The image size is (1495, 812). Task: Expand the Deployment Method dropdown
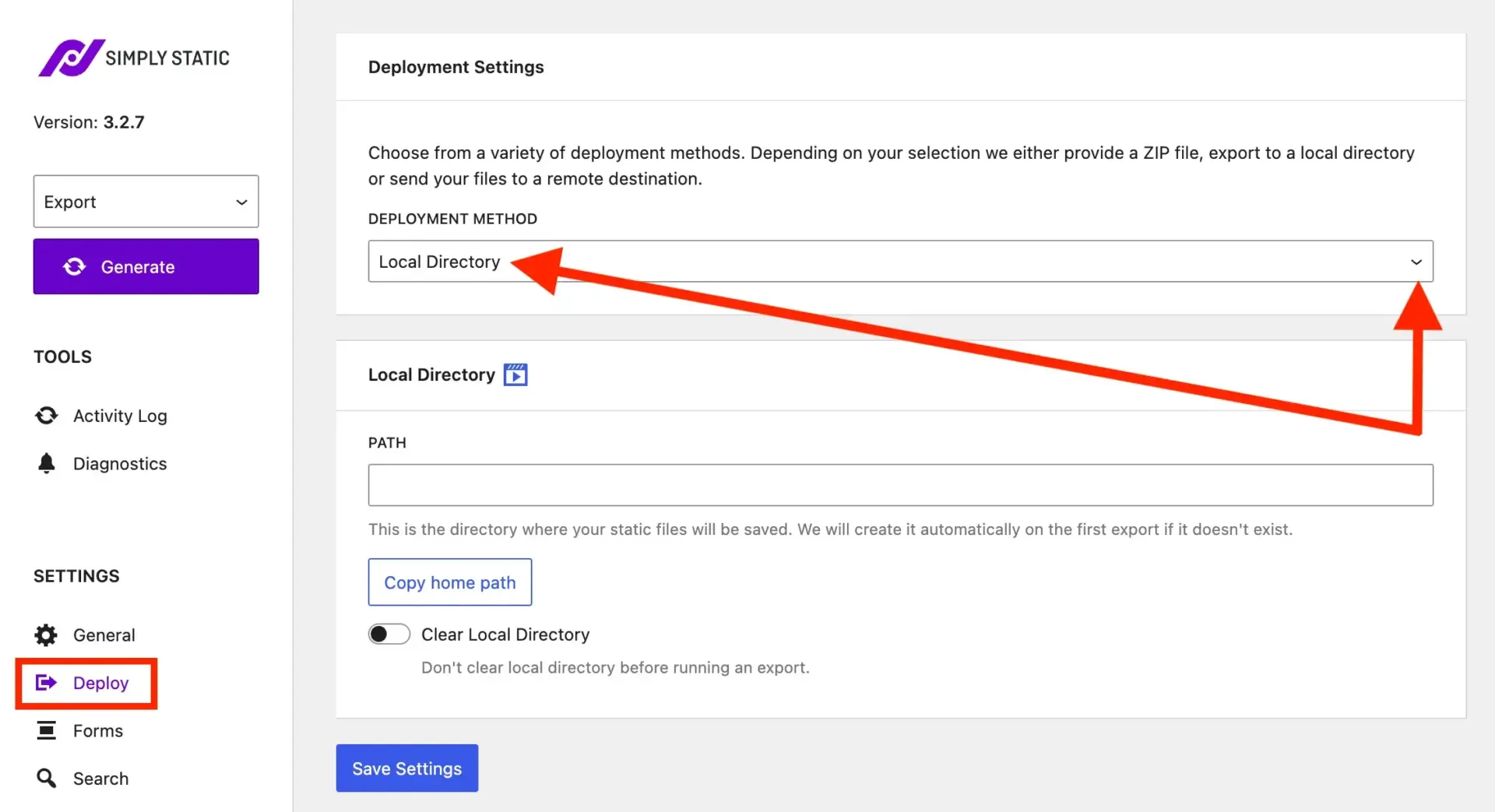click(x=899, y=262)
